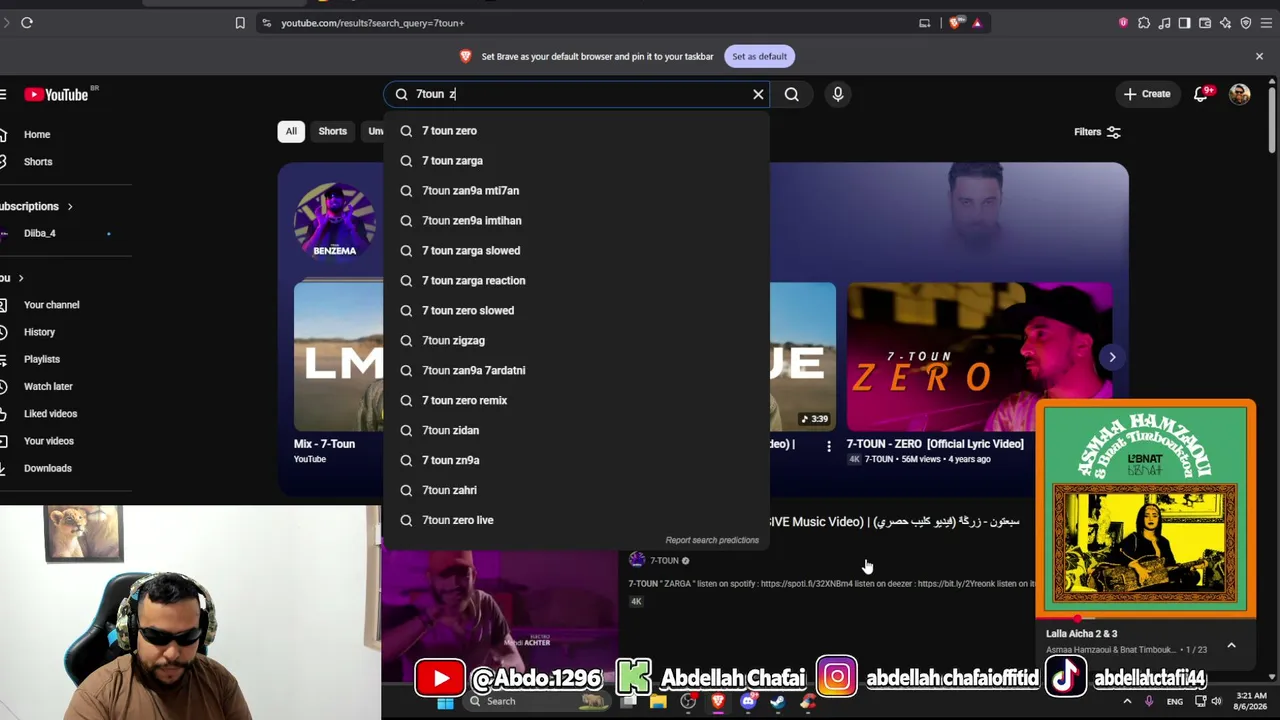The image size is (1280, 720).
Task: Click the pink shield extension icon
Action: [1123, 23]
